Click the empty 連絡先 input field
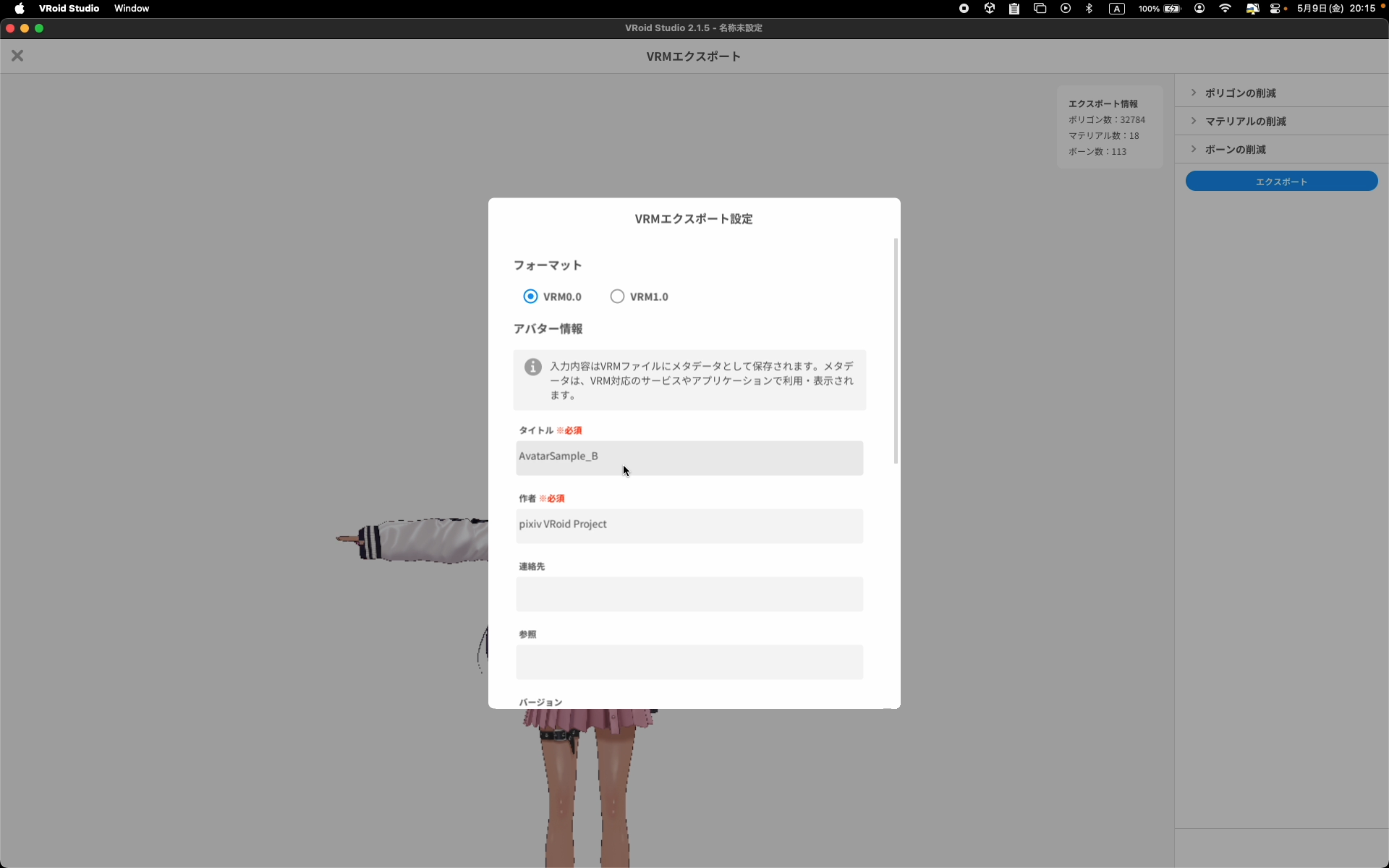This screenshot has height=868, width=1389. pos(689,594)
